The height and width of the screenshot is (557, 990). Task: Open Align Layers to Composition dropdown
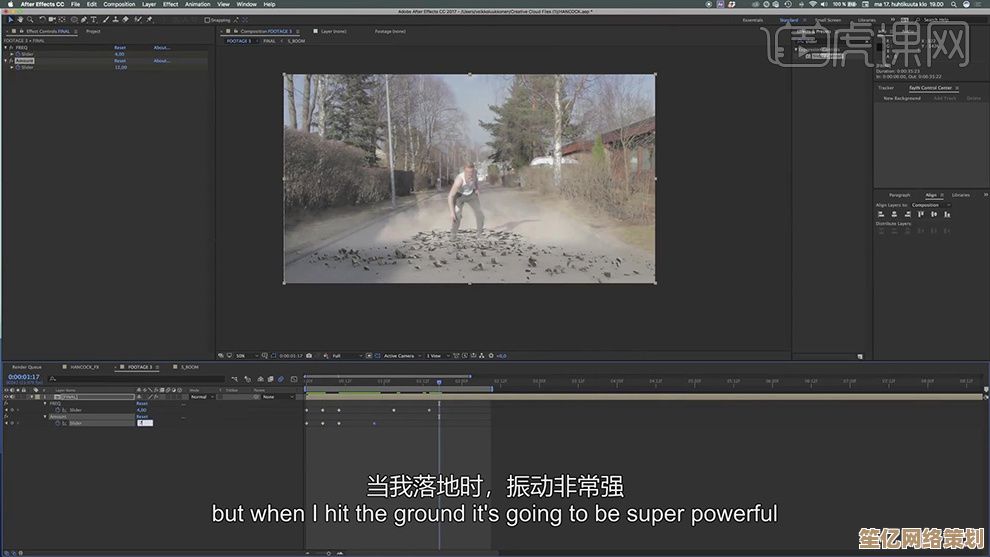(931, 205)
